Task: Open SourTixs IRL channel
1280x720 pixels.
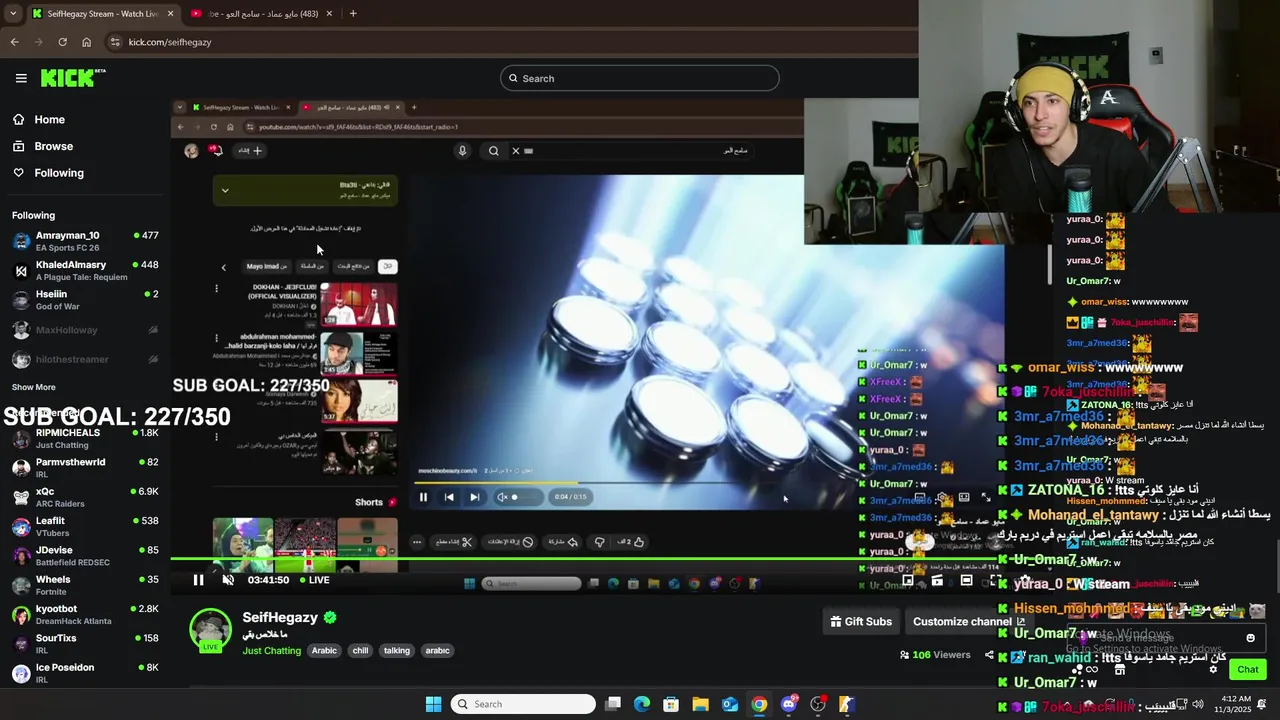Action: (85, 643)
